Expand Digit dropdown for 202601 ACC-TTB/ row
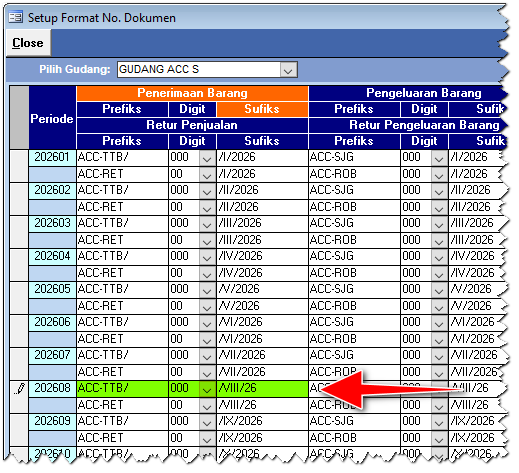The width and height of the screenshot is (519, 473). pos(207,158)
